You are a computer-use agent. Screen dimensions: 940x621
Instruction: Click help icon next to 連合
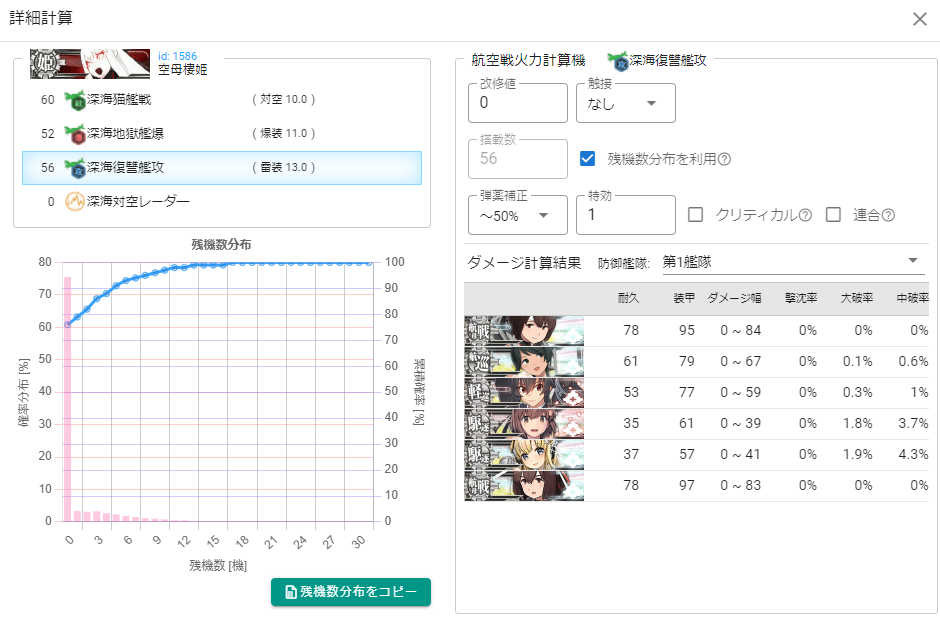point(887,215)
